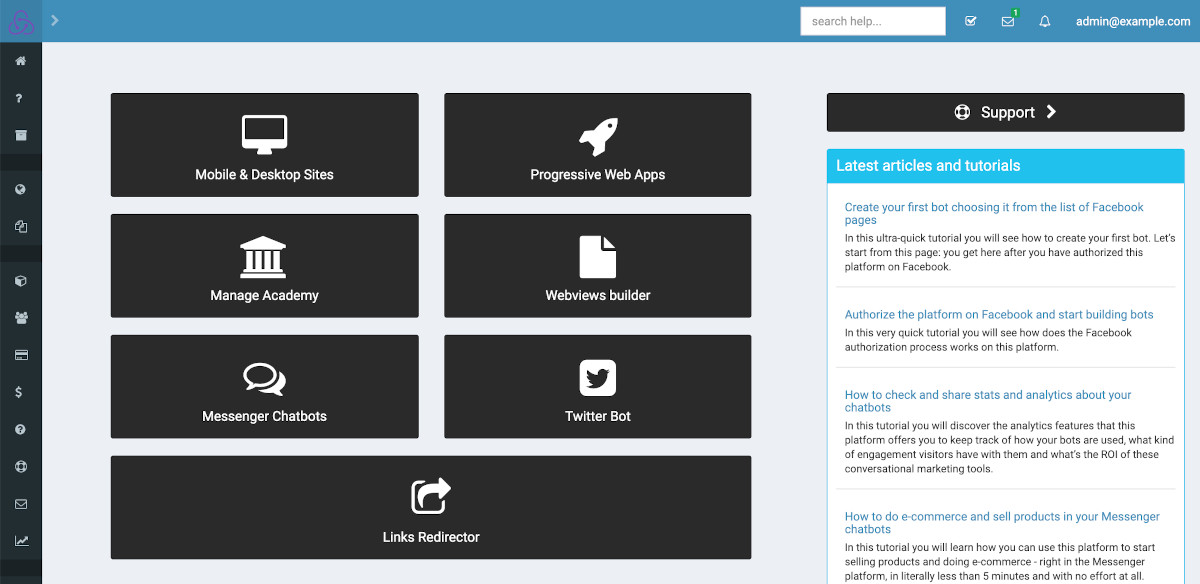Click the archive box sidebar icon

click(x=20, y=135)
